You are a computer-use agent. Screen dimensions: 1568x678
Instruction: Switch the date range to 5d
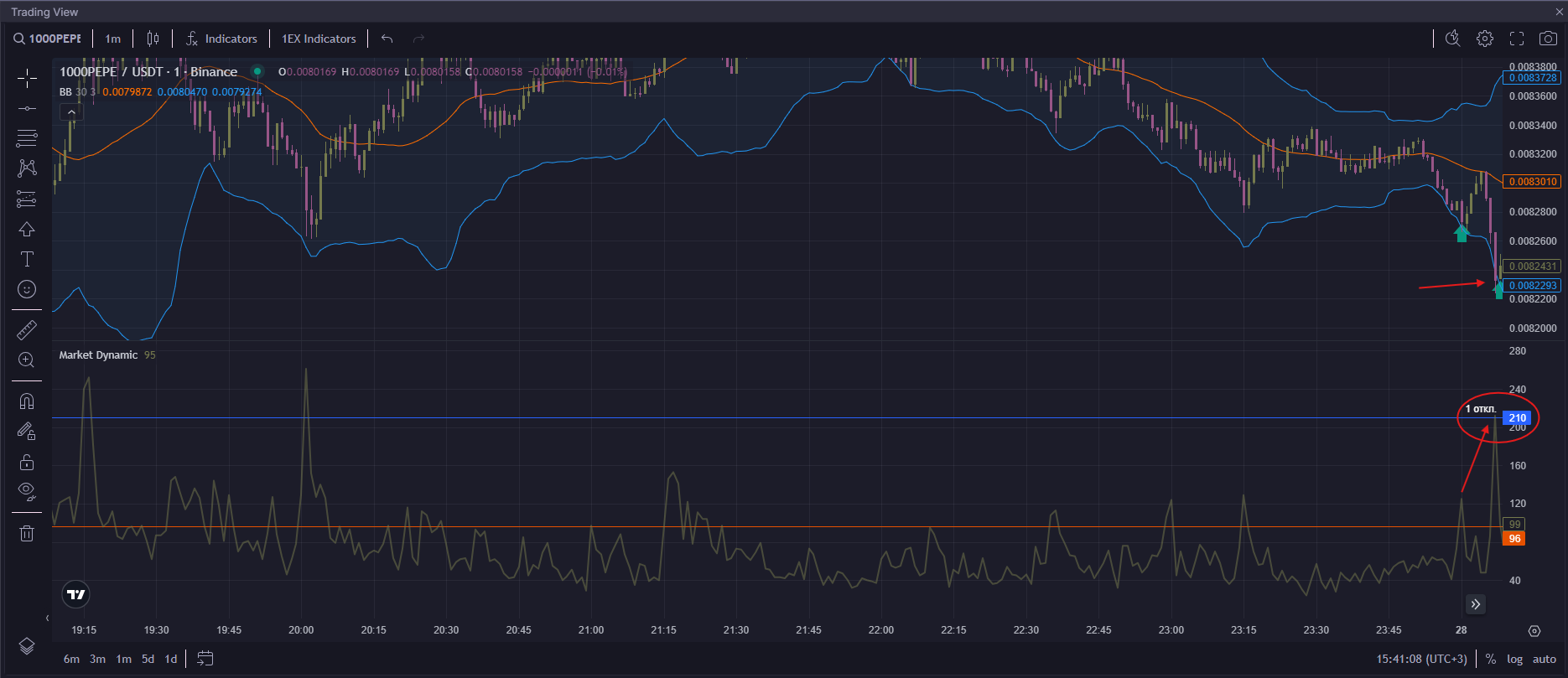pos(148,659)
